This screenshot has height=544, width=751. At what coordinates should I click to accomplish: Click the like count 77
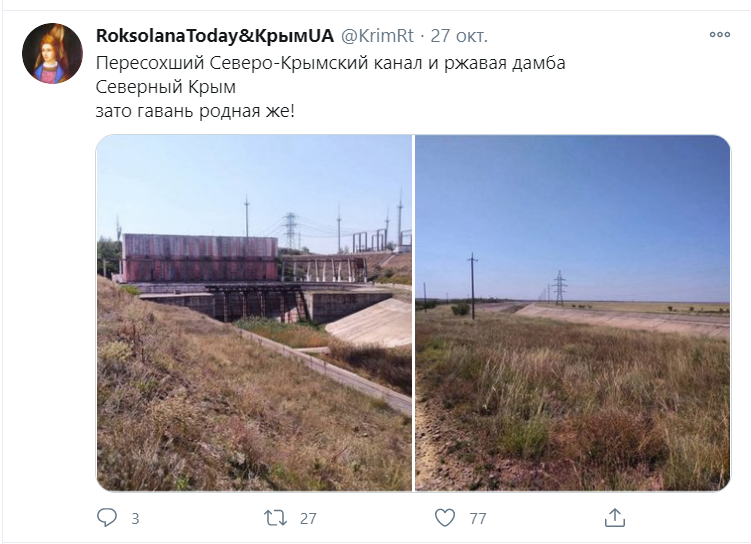pyautogui.click(x=478, y=518)
